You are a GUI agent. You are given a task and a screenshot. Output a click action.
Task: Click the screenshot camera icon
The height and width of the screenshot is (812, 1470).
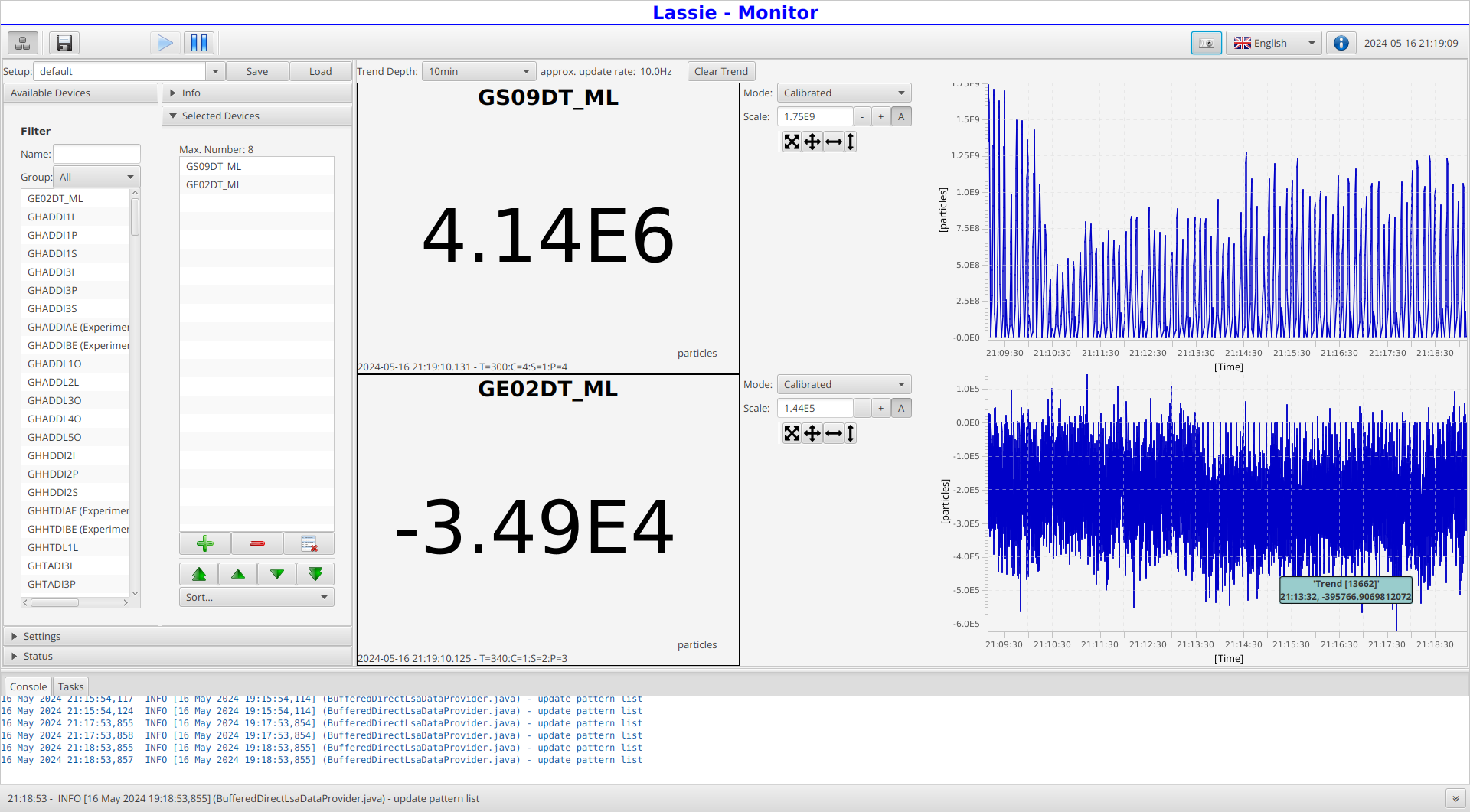(1207, 43)
